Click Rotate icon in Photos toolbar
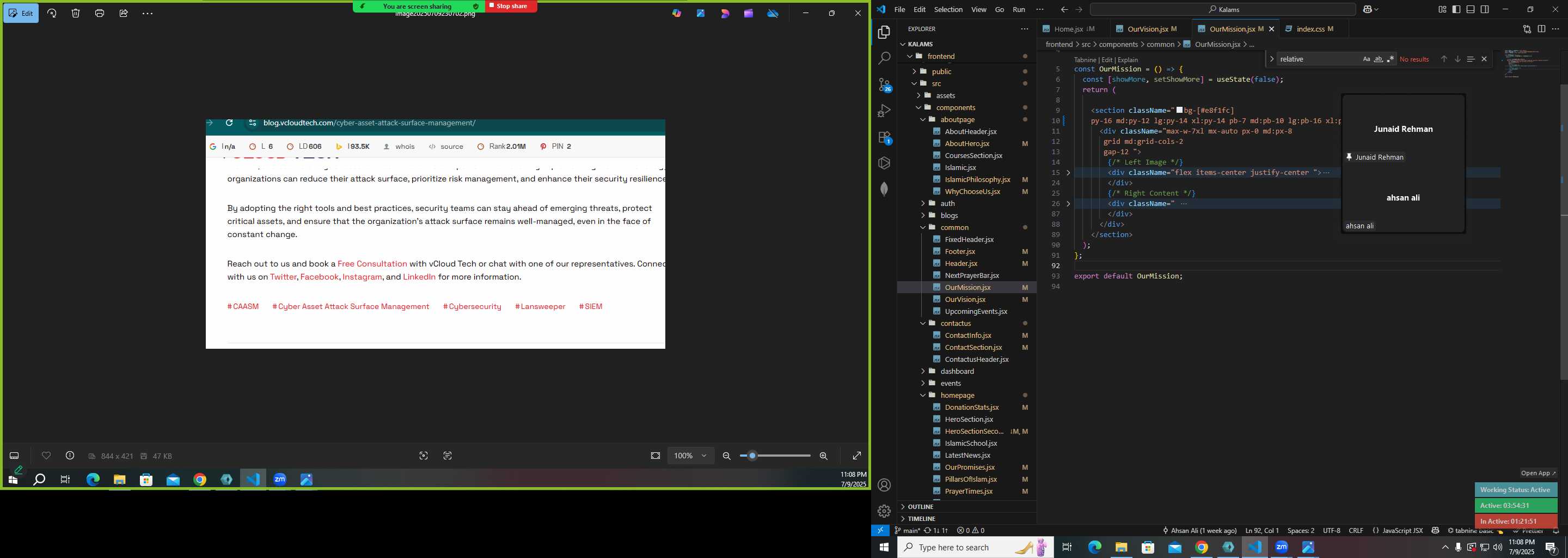Image resolution: width=1568 pixels, height=558 pixels. point(52,14)
